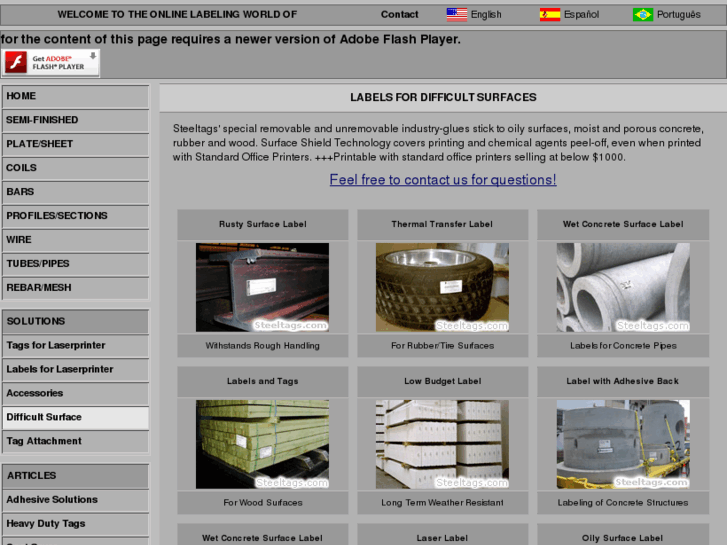Click the SOLUTIONS section header
This screenshot has width=727, height=545.
pos(76,321)
